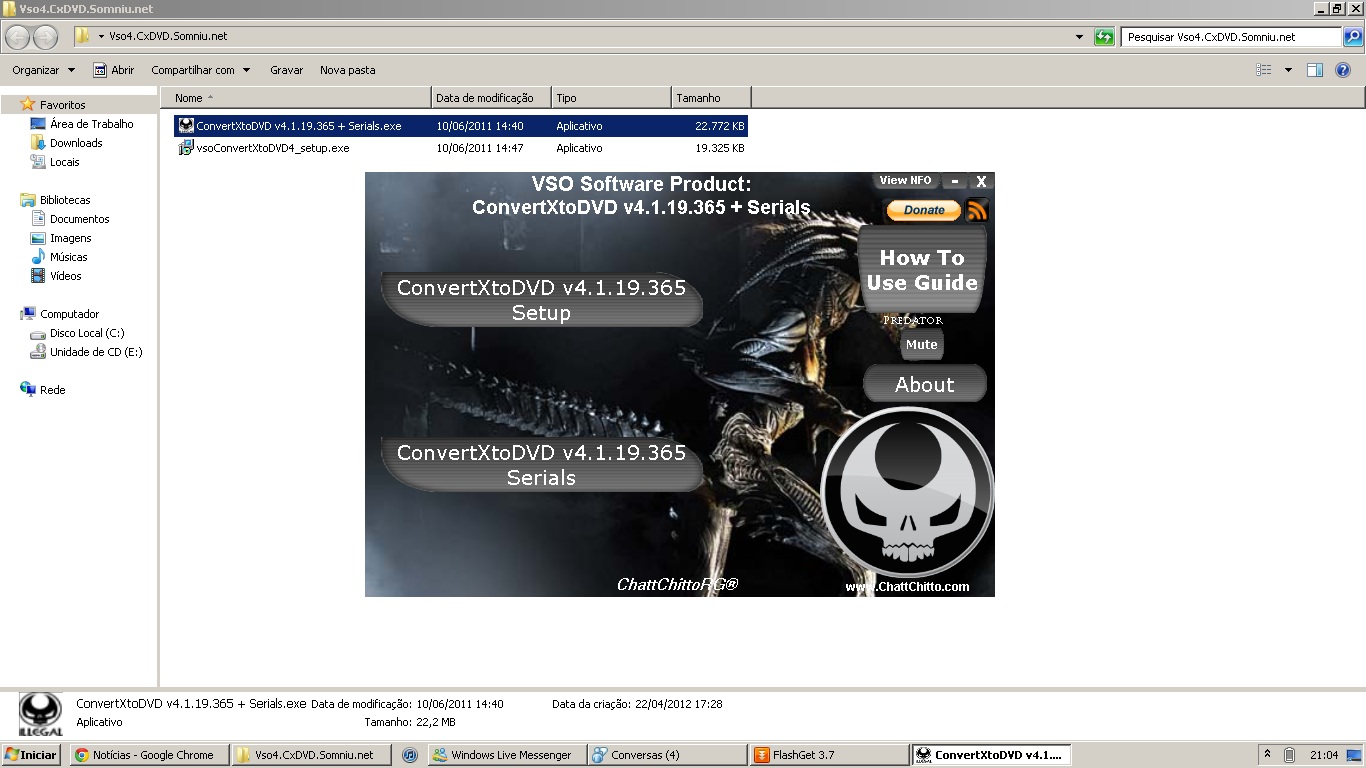
Task: Open the Organizar dropdown menu
Action: click(43, 70)
